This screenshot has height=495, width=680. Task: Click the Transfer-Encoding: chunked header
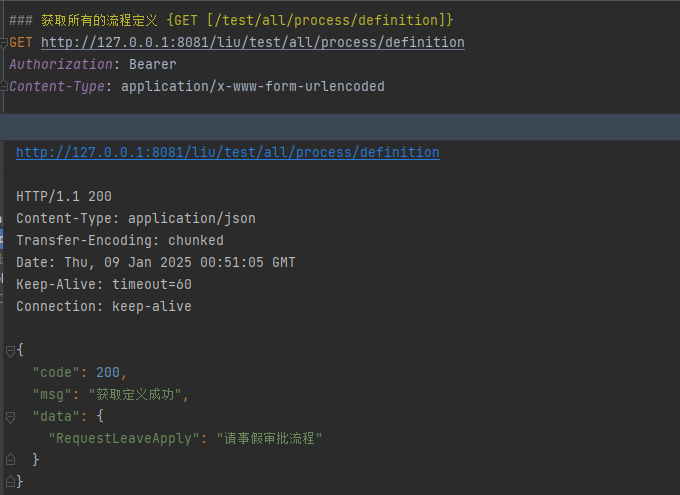point(119,240)
